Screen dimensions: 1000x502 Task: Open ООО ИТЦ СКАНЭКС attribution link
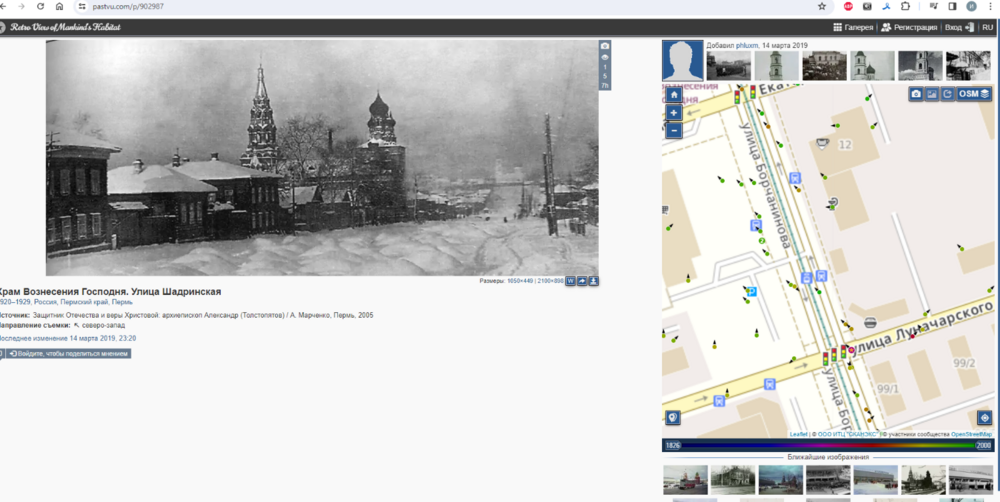846,434
